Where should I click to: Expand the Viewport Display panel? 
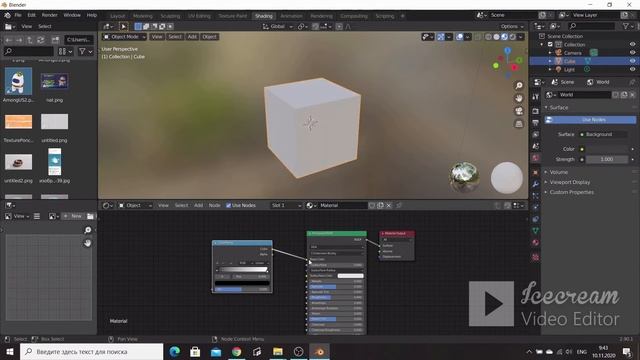point(569,182)
